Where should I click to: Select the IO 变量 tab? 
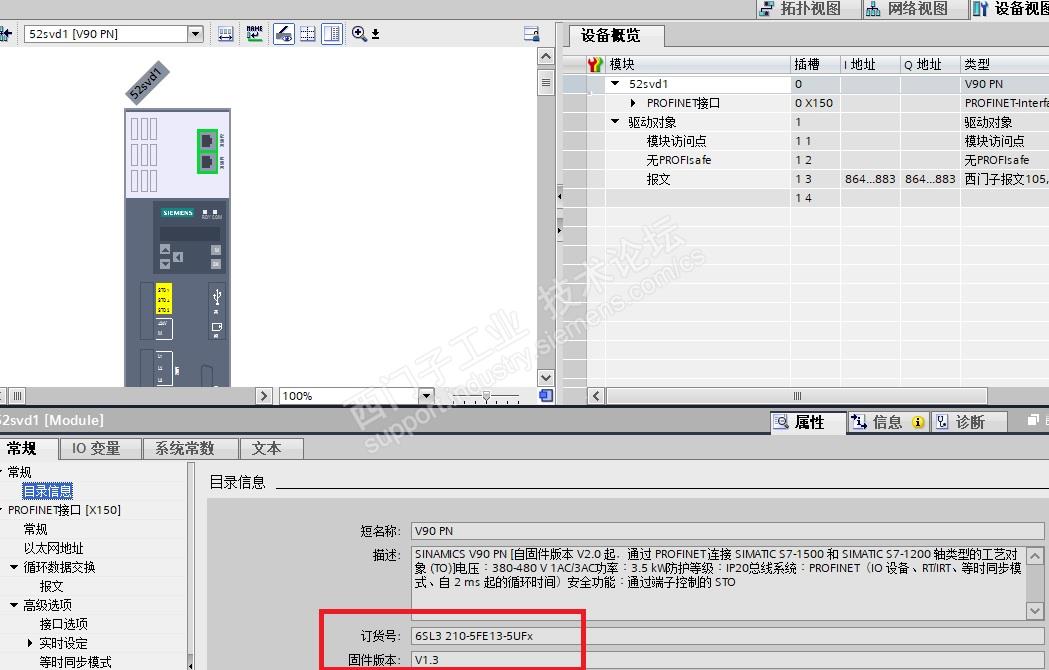100,448
